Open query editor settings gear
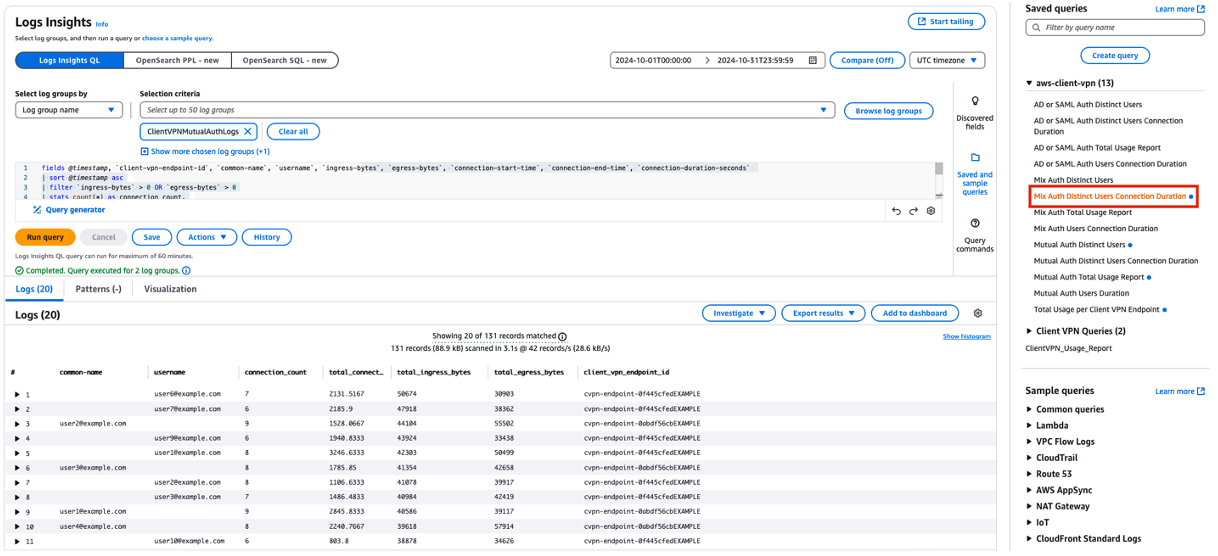The height and width of the screenshot is (556, 1218). [x=931, y=211]
